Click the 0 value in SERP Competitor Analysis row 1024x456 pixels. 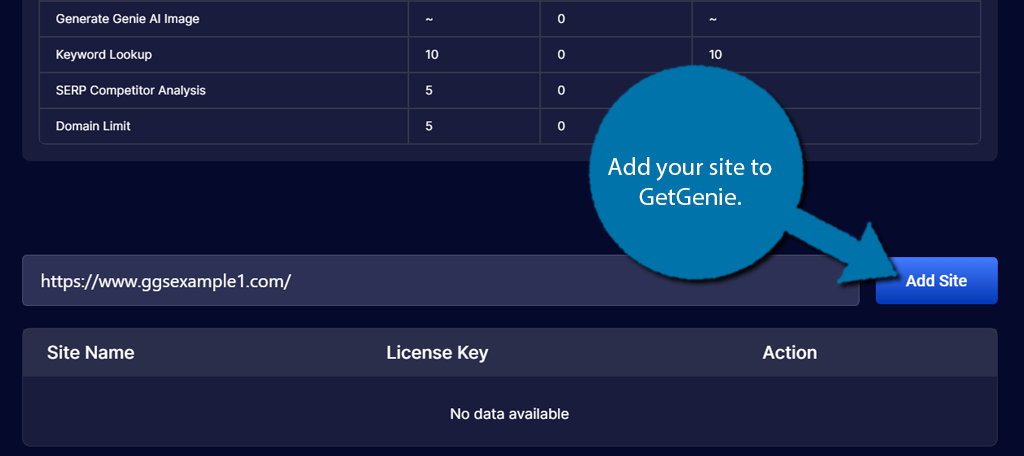(561, 90)
